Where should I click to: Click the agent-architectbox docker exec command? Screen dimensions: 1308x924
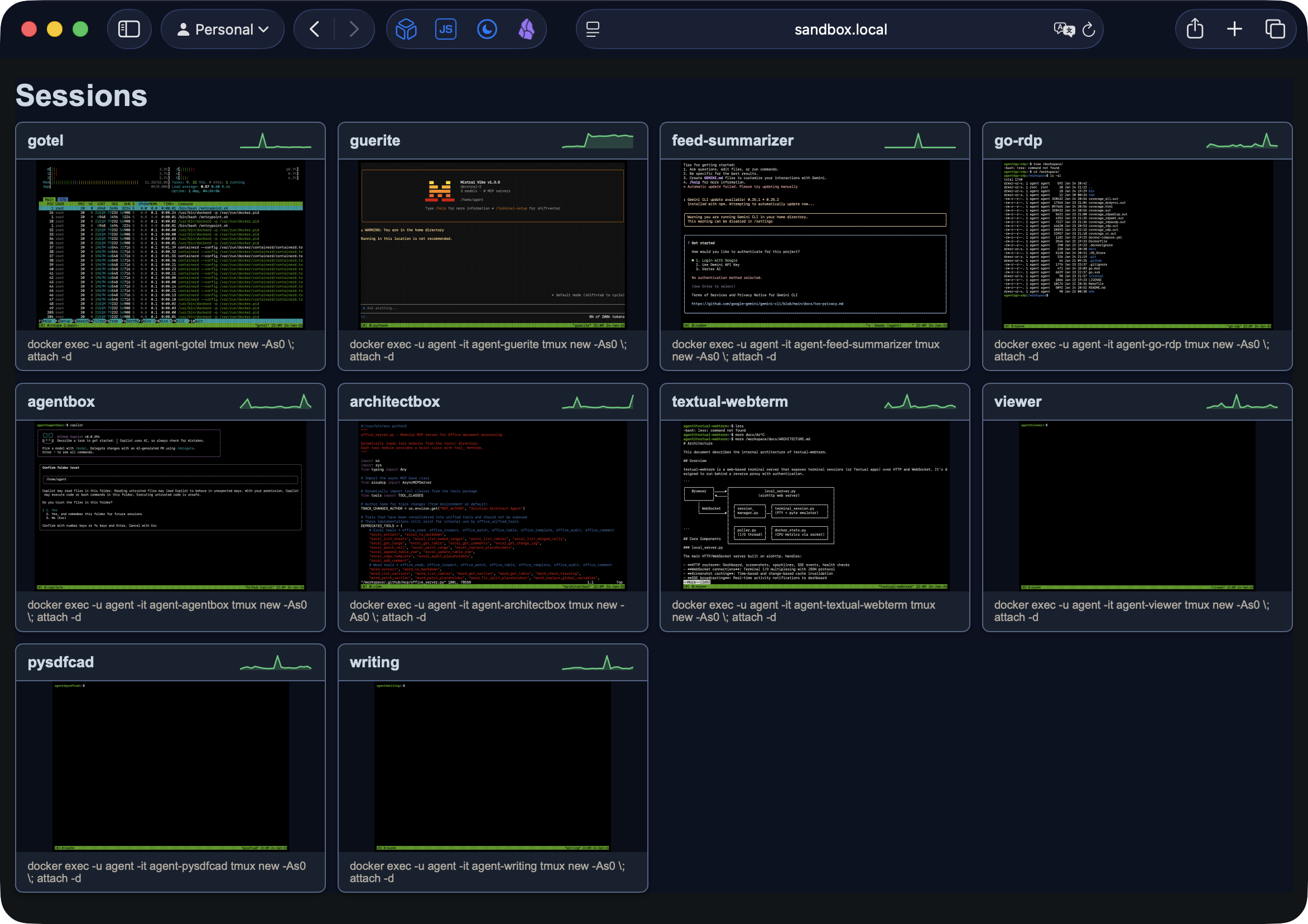tap(487, 611)
